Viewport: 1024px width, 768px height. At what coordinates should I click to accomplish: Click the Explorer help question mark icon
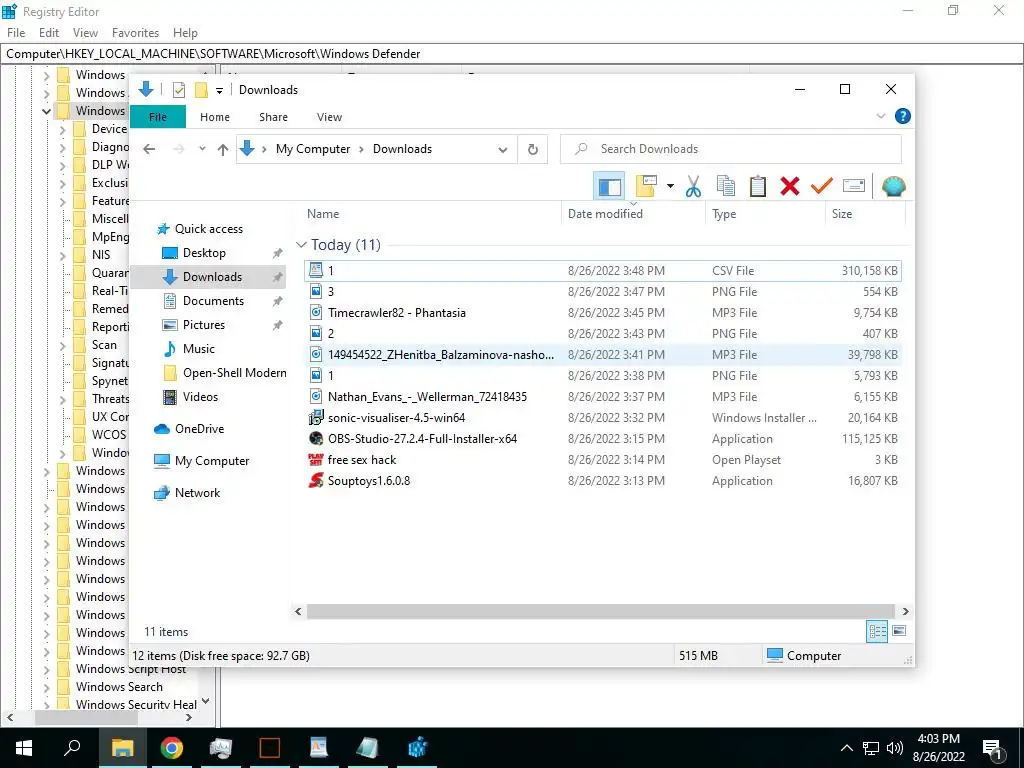point(903,116)
